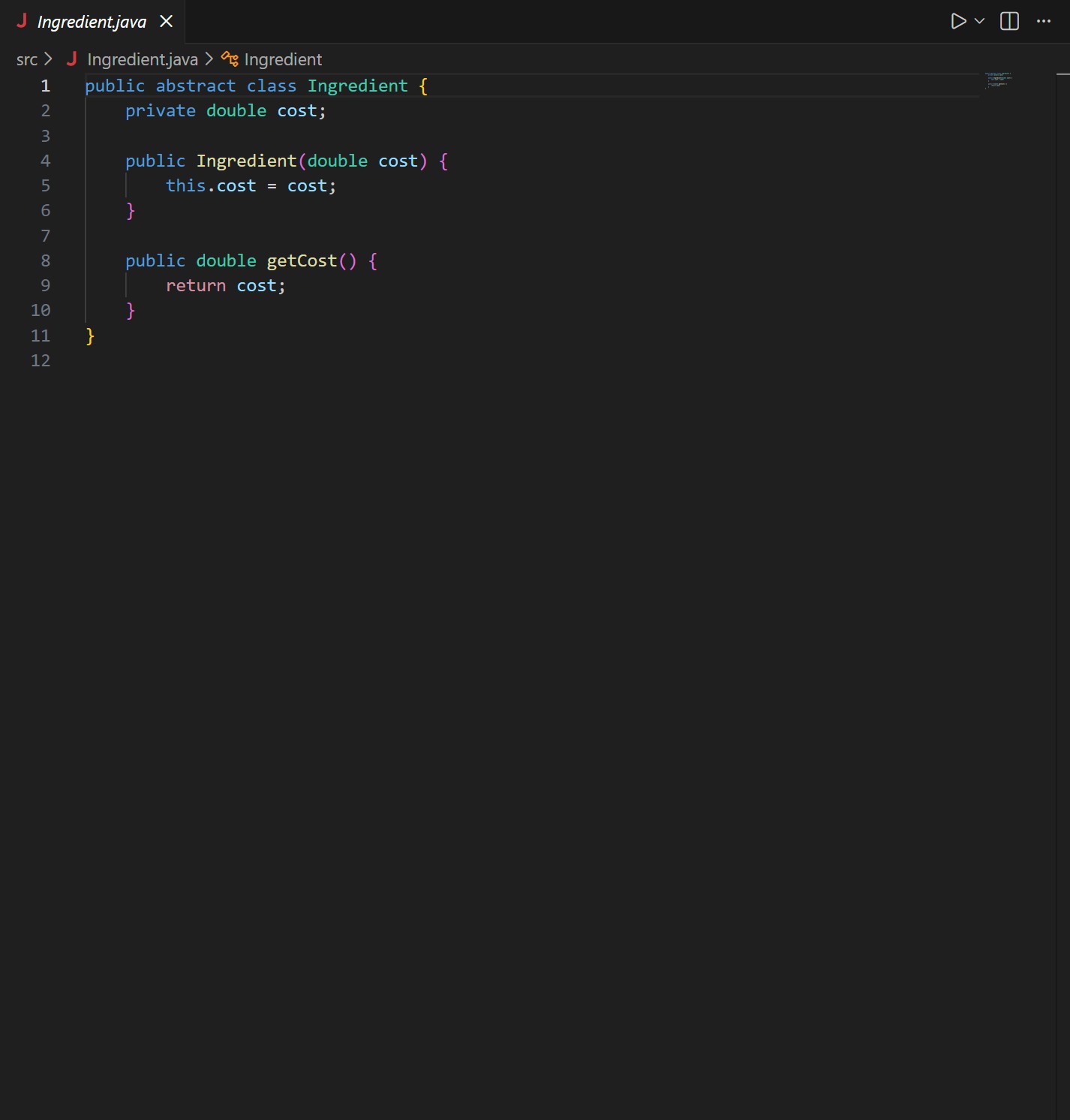The height and width of the screenshot is (1120, 1070).
Task: Click the abstract keyword on line 1
Action: tap(196, 86)
